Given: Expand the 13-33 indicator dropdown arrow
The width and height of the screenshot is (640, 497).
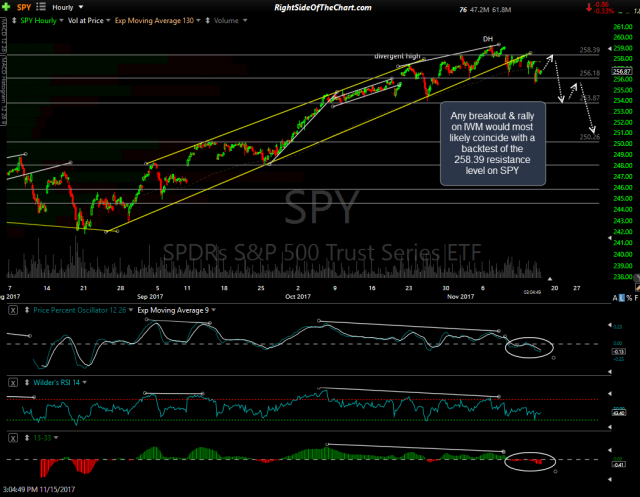Looking at the screenshot, I should pyautogui.click(x=56, y=438).
